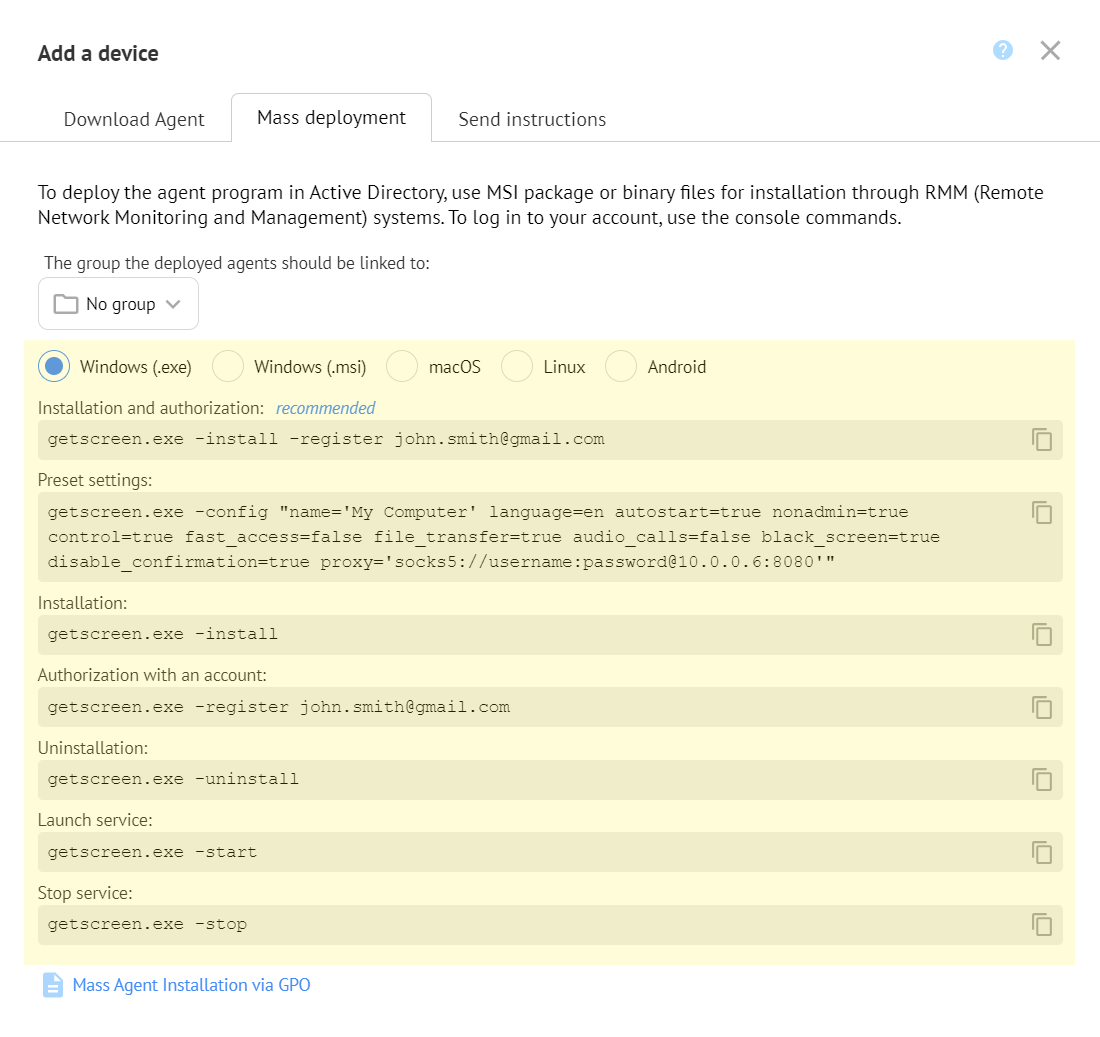Choose the macOS radio option
Screen dimensions: 1100x1037
[402, 366]
